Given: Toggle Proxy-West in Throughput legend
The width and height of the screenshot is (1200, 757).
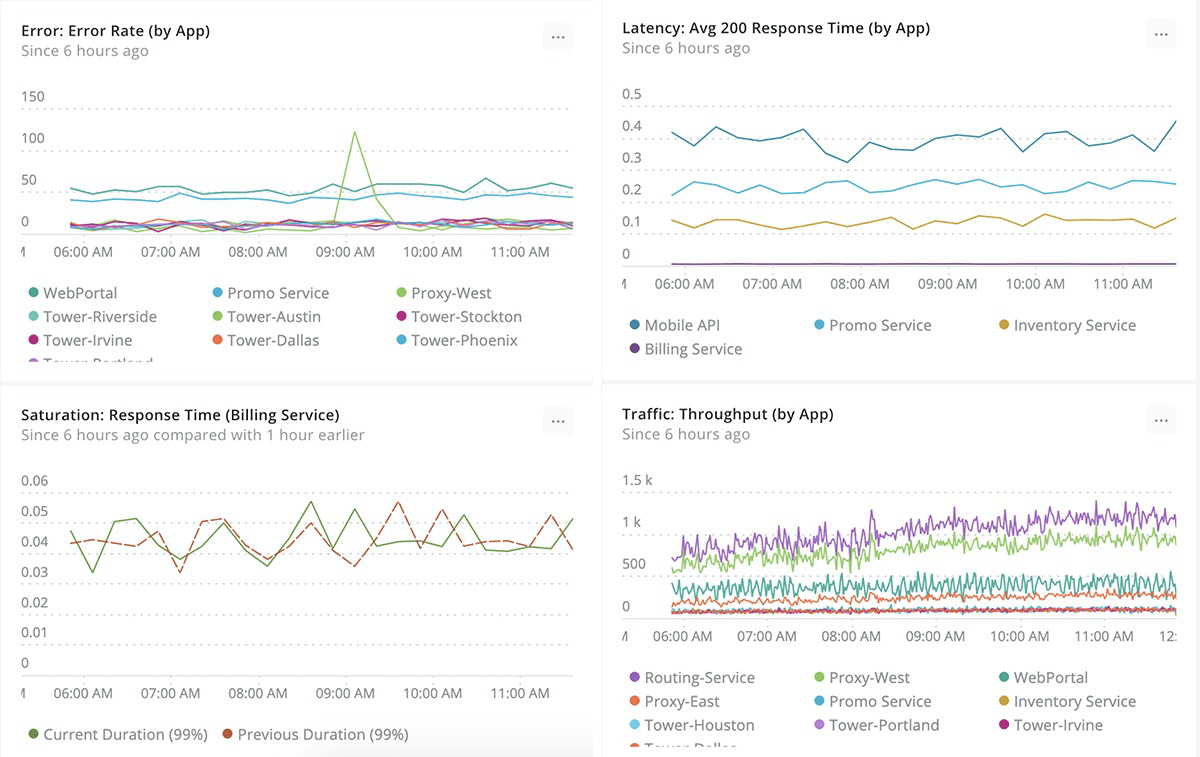Looking at the screenshot, I should tap(862, 677).
